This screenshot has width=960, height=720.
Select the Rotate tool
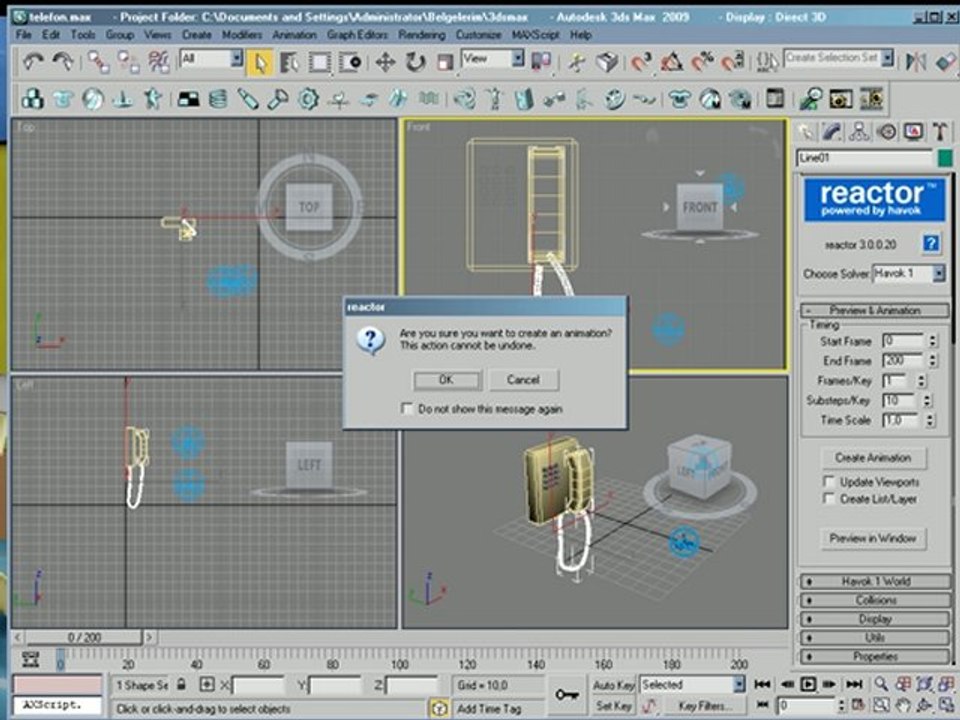[x=415, y=62]
